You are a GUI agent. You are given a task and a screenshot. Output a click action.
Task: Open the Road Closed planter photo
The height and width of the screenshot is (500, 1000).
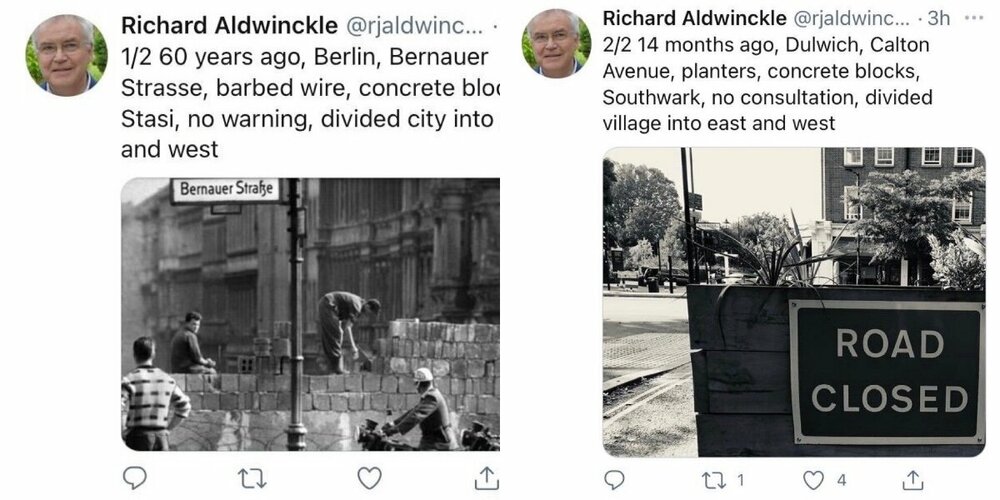pos(794,302)
